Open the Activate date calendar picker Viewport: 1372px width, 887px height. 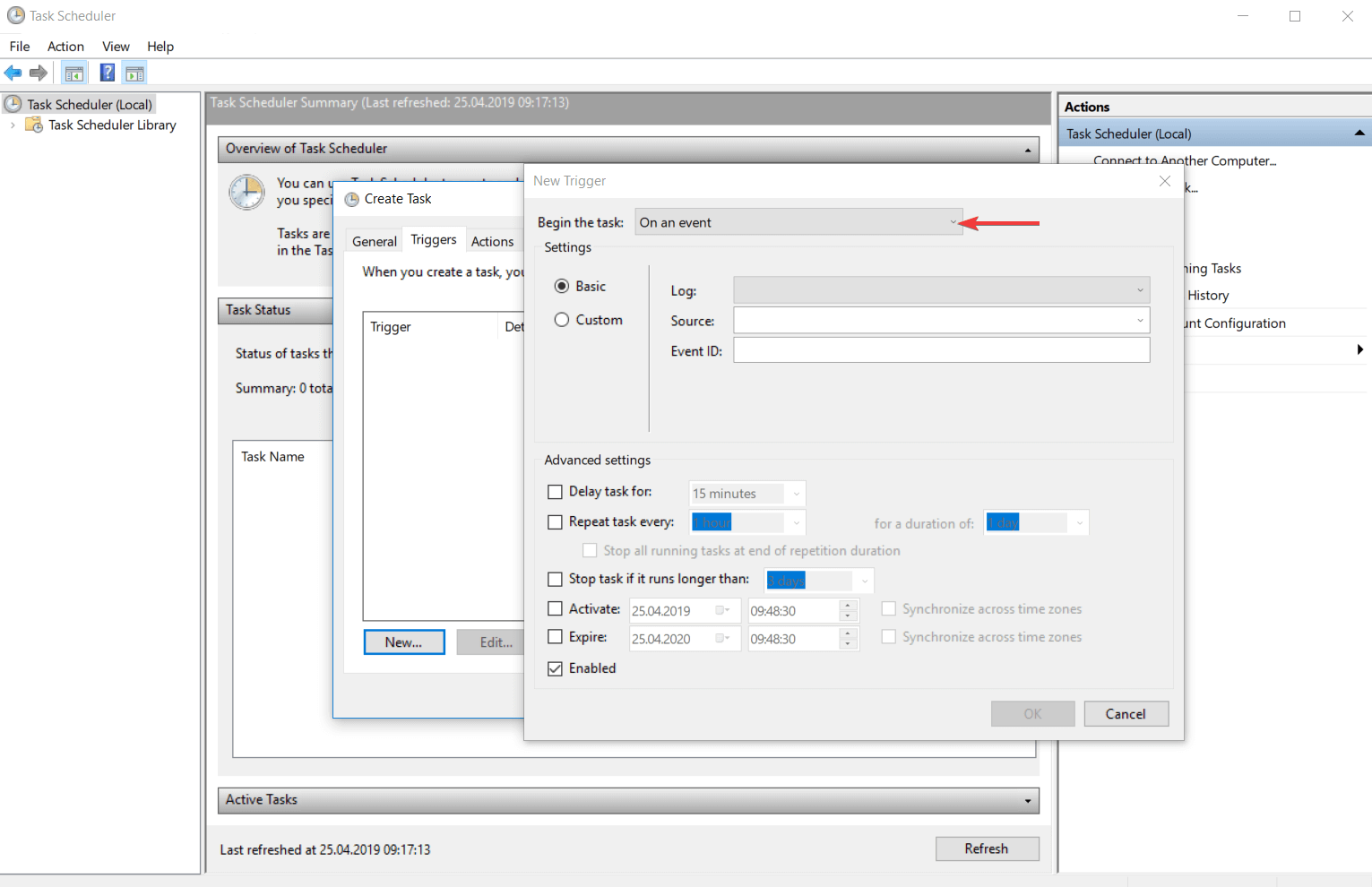pyautogui.click(x=723, y=611)
